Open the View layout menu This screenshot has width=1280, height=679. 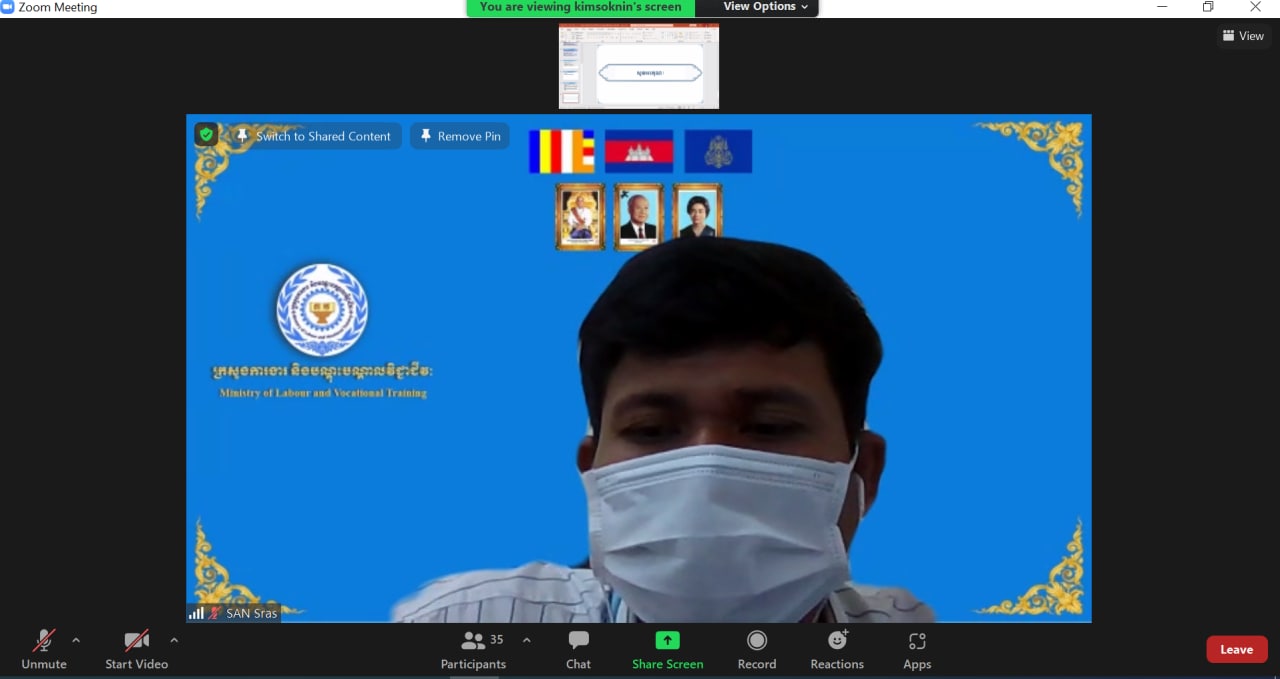(x=1243, y=36)
